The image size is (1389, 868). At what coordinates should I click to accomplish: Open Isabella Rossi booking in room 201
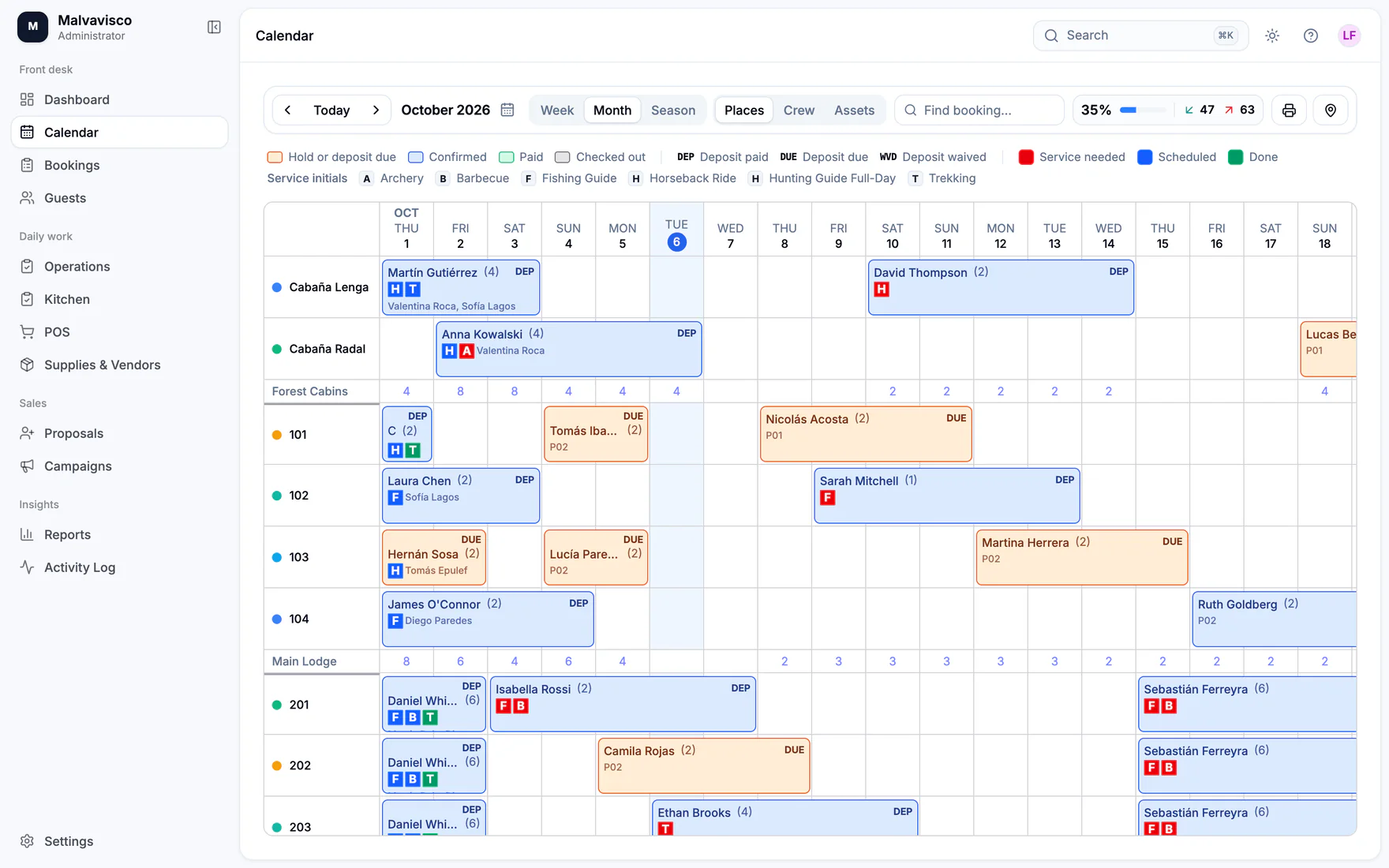pyautogui.click(x=623, y=705)
